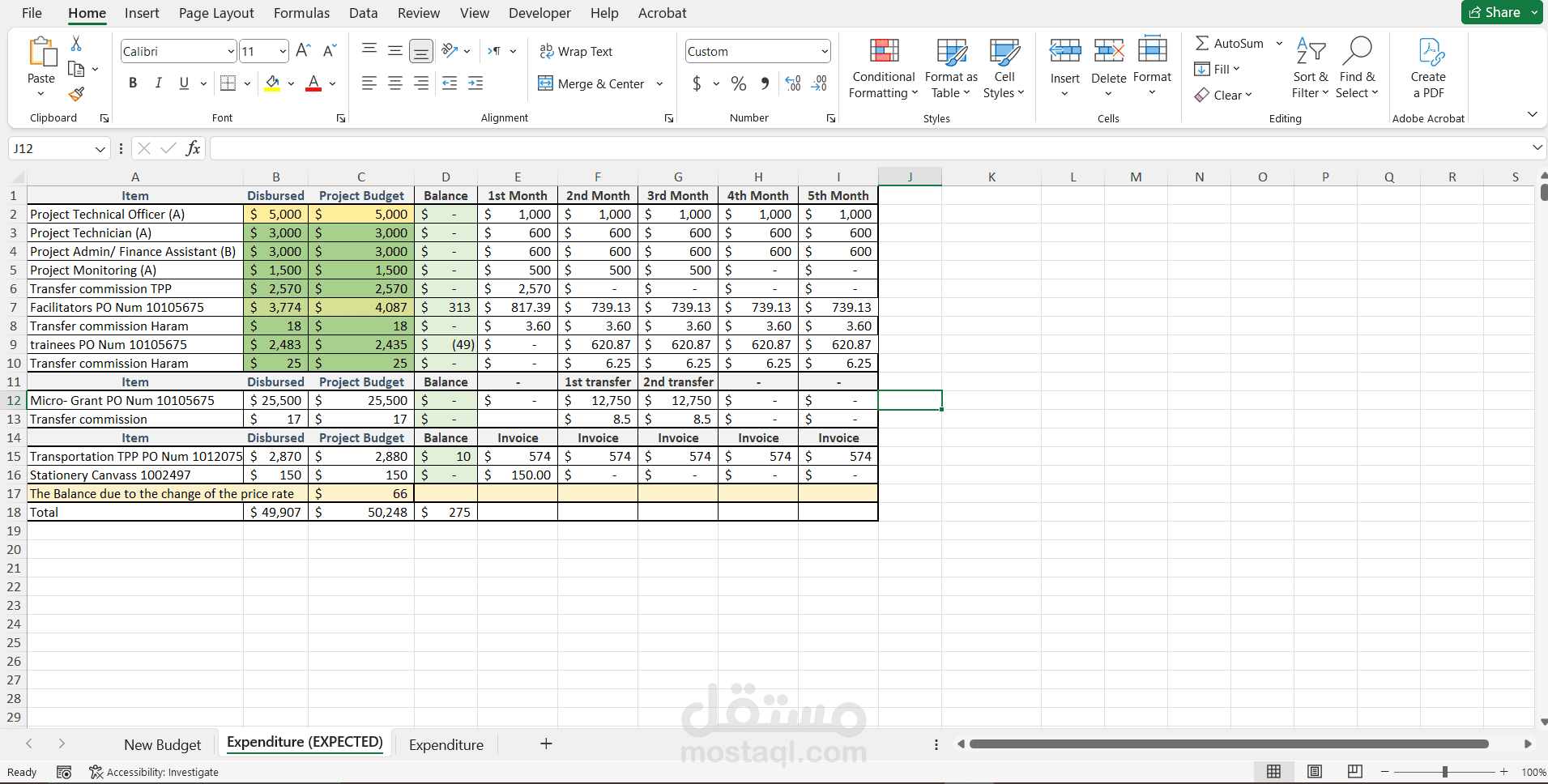The height and width of the screenshot is (784, 1548).
Task: Toggle Align Right horizontal alignment
Action: [421, 83]
